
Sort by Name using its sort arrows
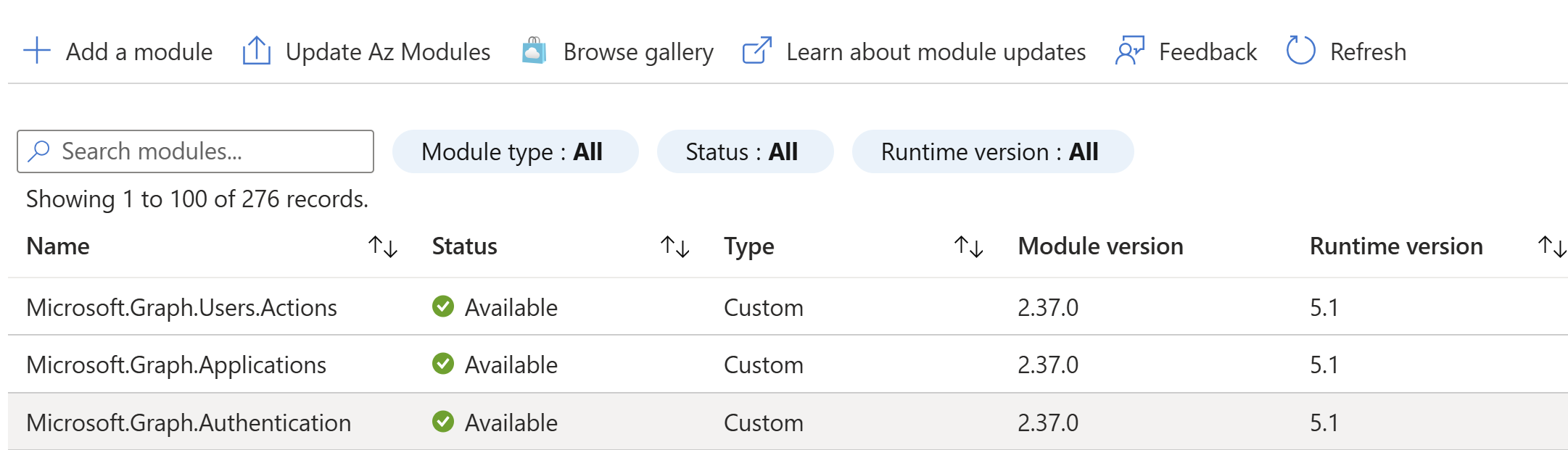[383, 246]
